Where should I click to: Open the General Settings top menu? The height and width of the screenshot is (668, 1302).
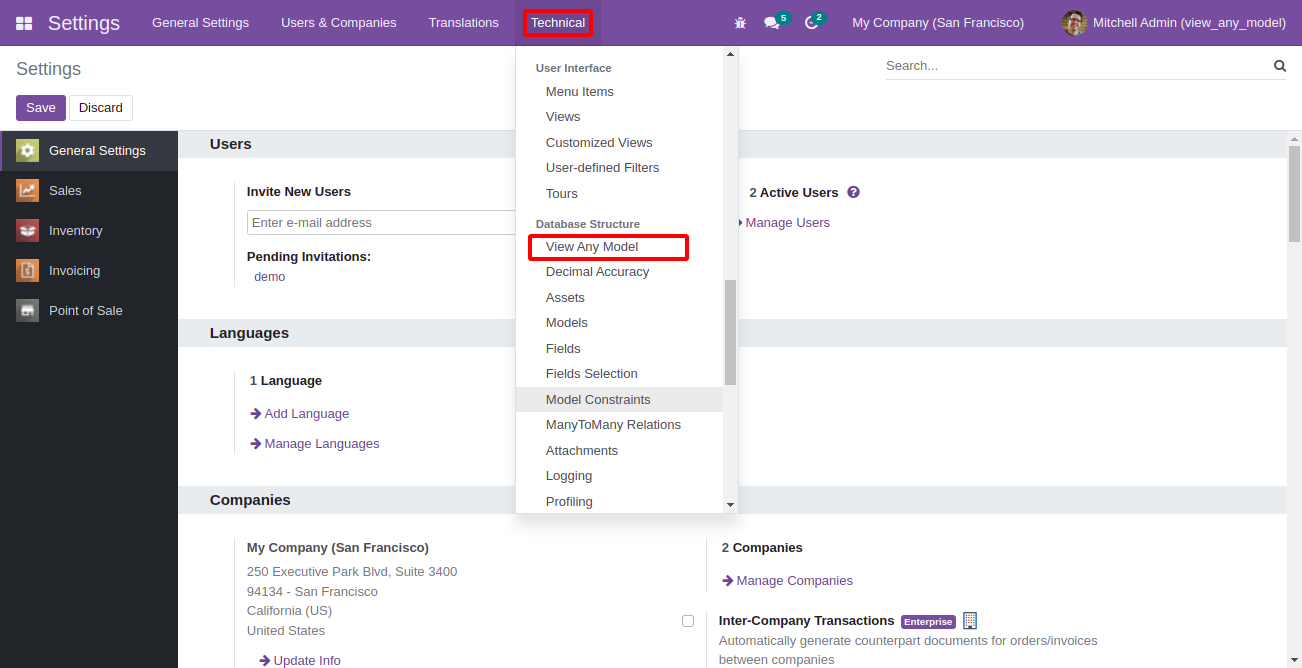point(200,23)
